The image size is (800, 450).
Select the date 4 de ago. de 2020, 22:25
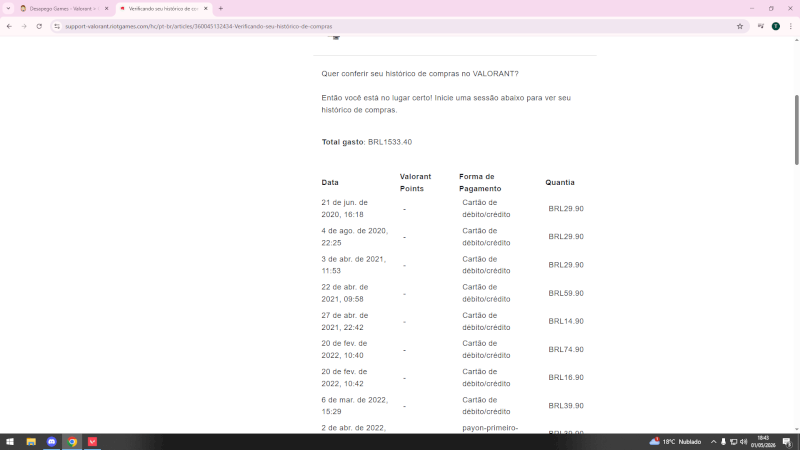click(x=355, y=237)
